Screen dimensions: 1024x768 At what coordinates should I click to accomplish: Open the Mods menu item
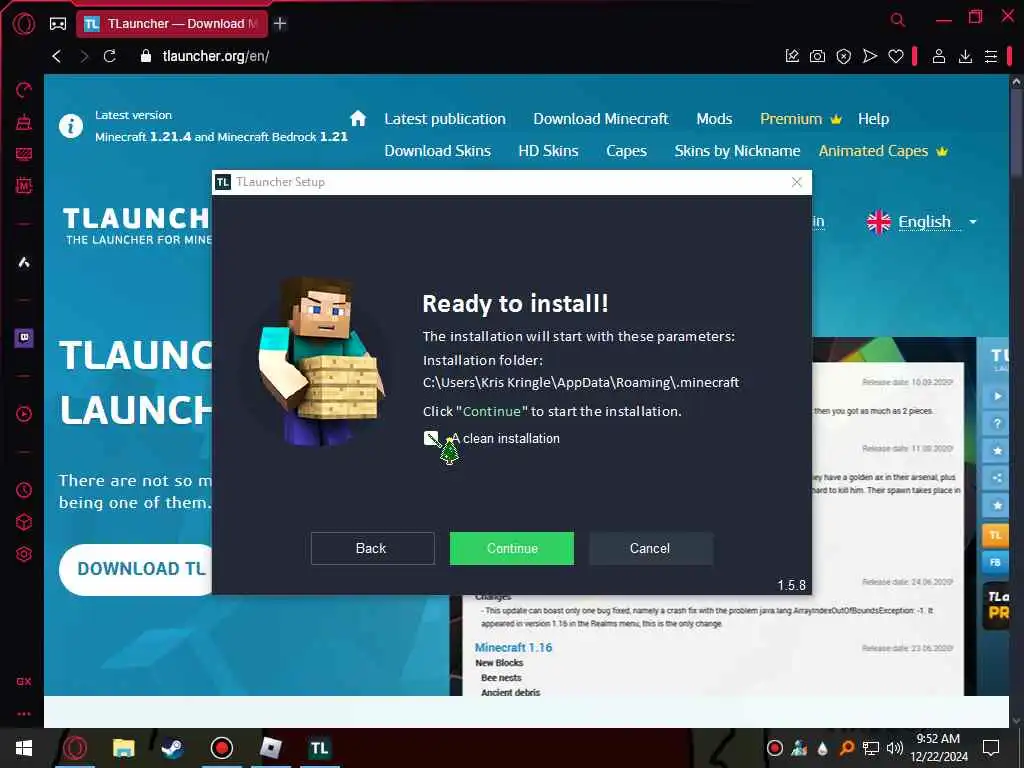pos(714,119)
